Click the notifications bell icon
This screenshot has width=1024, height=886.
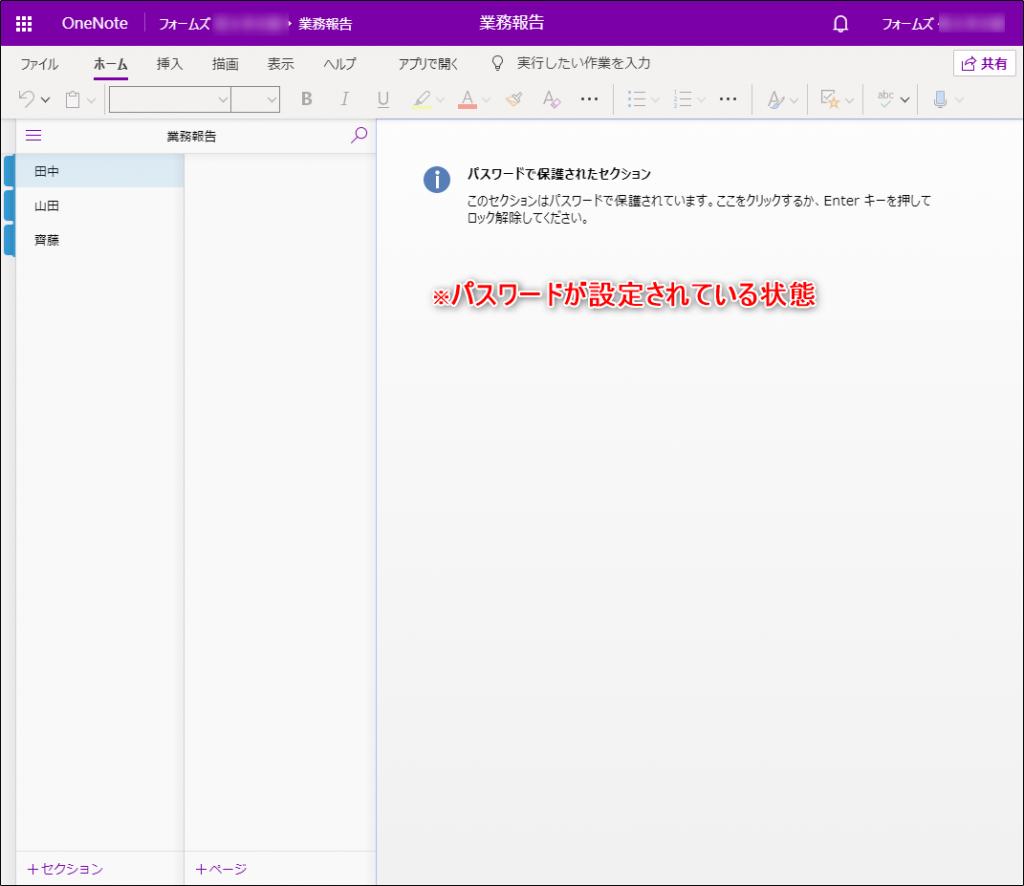[x=840, y=24]
